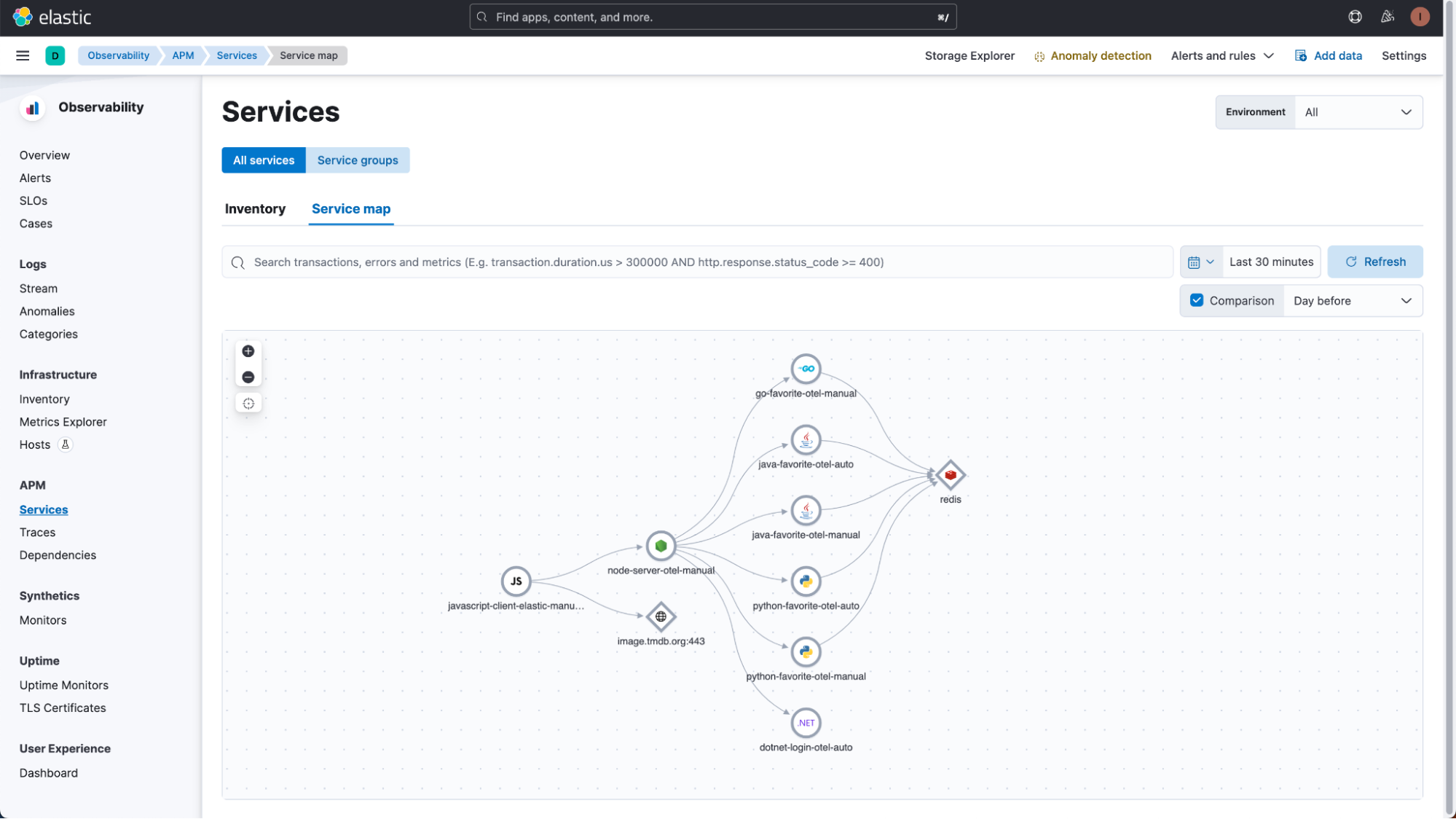The height and width of the screenshot is (819, 1456).
Task: Expand the Alerts and rules dropdown menu
Action: (x=1222, y=55)
